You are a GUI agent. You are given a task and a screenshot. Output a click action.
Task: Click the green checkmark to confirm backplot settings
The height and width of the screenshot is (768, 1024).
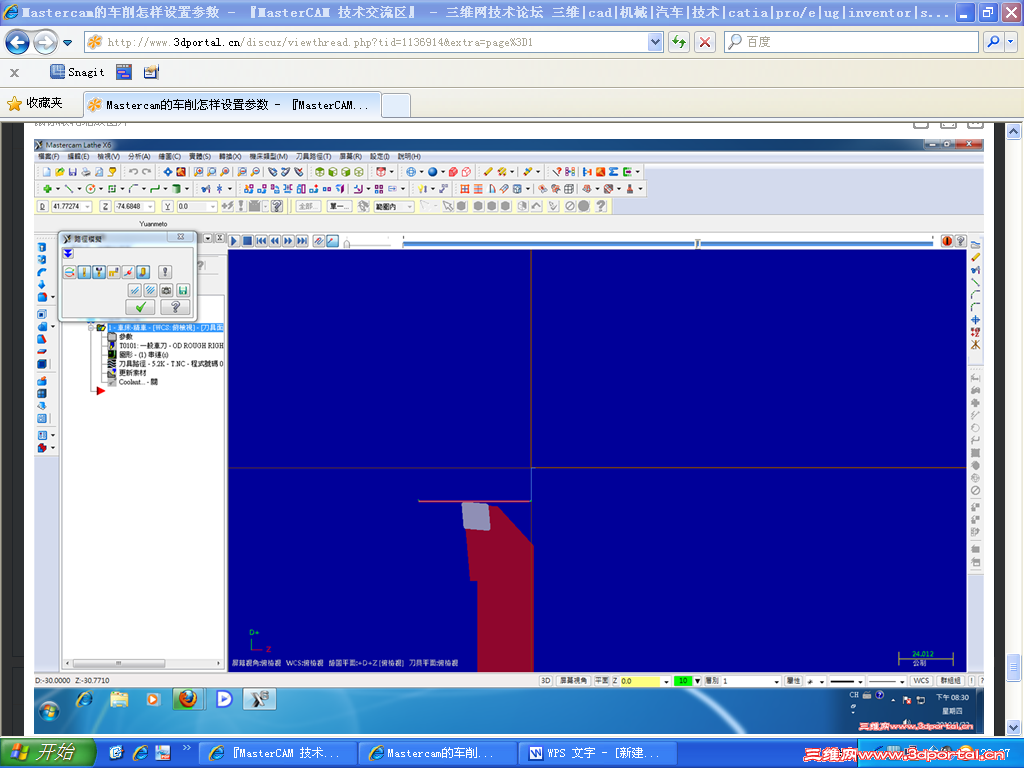pos(140,306)
